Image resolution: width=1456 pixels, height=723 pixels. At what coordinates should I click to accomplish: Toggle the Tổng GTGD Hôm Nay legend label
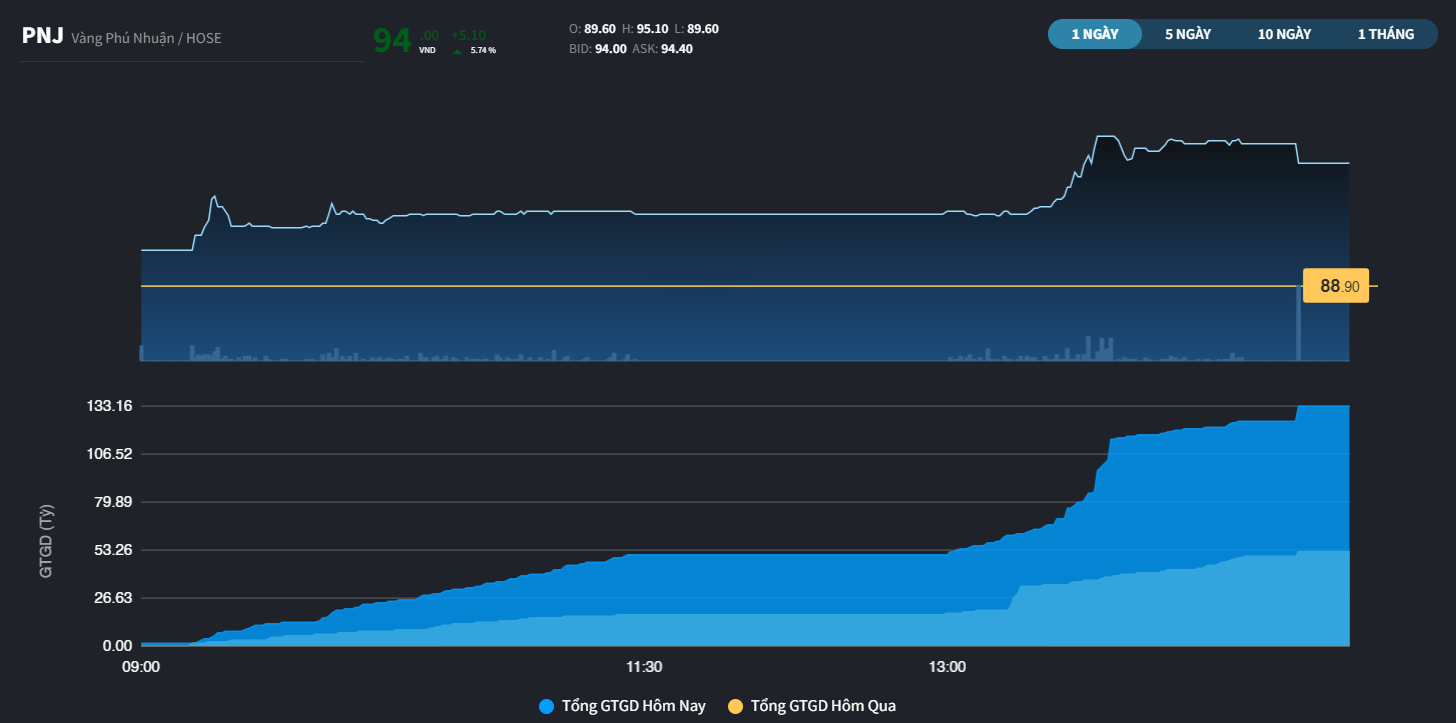click(633, 706)
